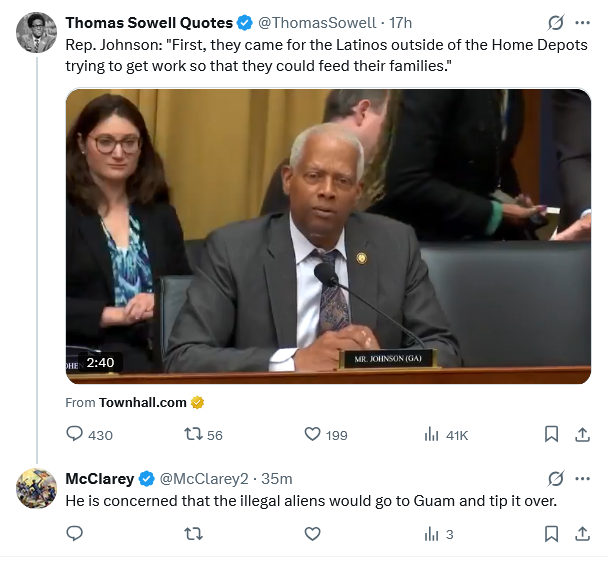609x561 pixels.
Task: Open McClarey's profile avatar
Action: [x=36, y=488]
